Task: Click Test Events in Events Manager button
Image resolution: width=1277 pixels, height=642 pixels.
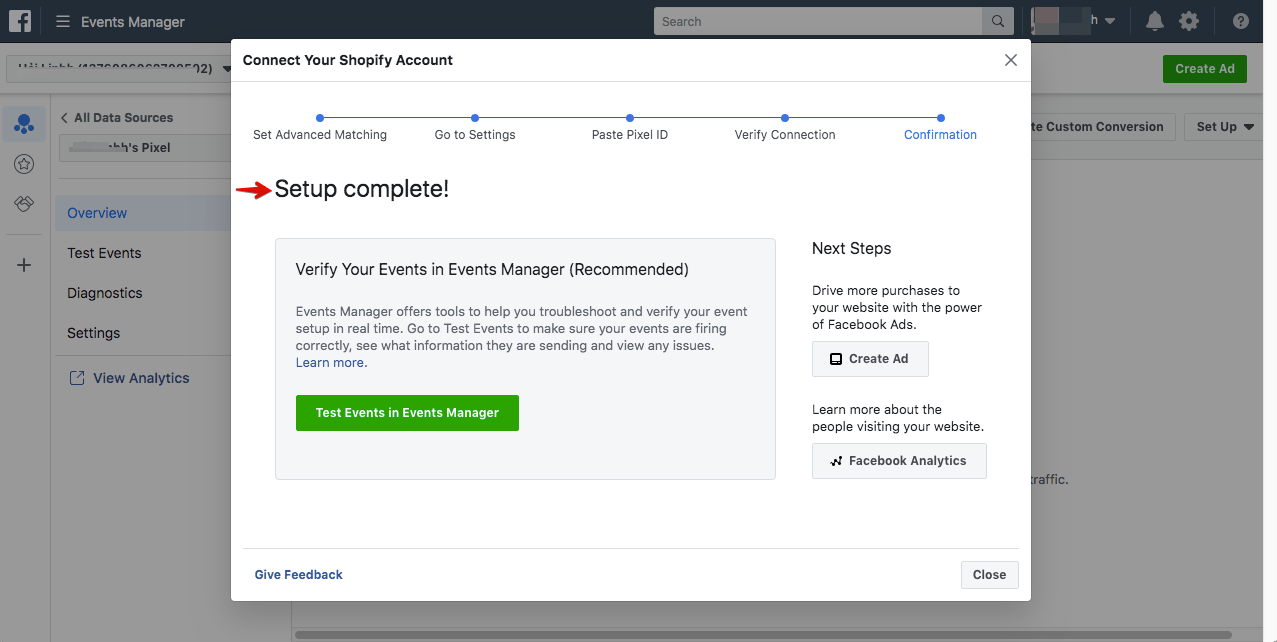Action: [x=407, y=413]
